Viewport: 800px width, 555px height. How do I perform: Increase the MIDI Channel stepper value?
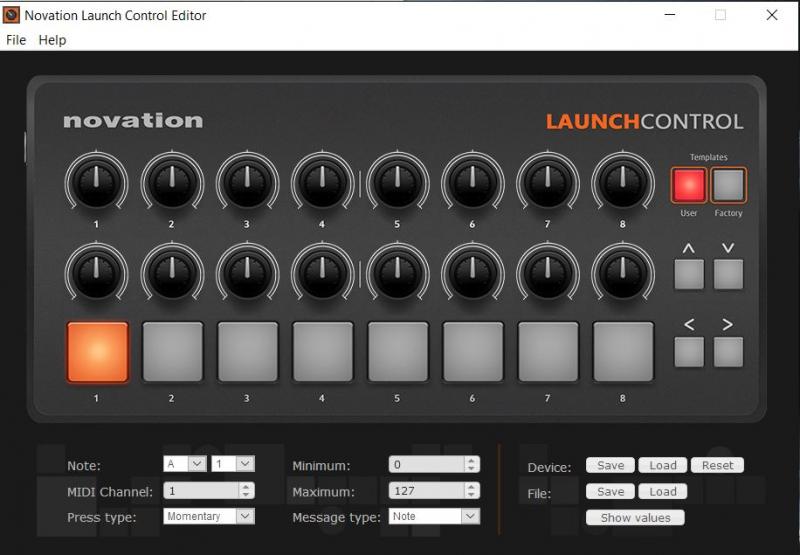pos(247,487)
